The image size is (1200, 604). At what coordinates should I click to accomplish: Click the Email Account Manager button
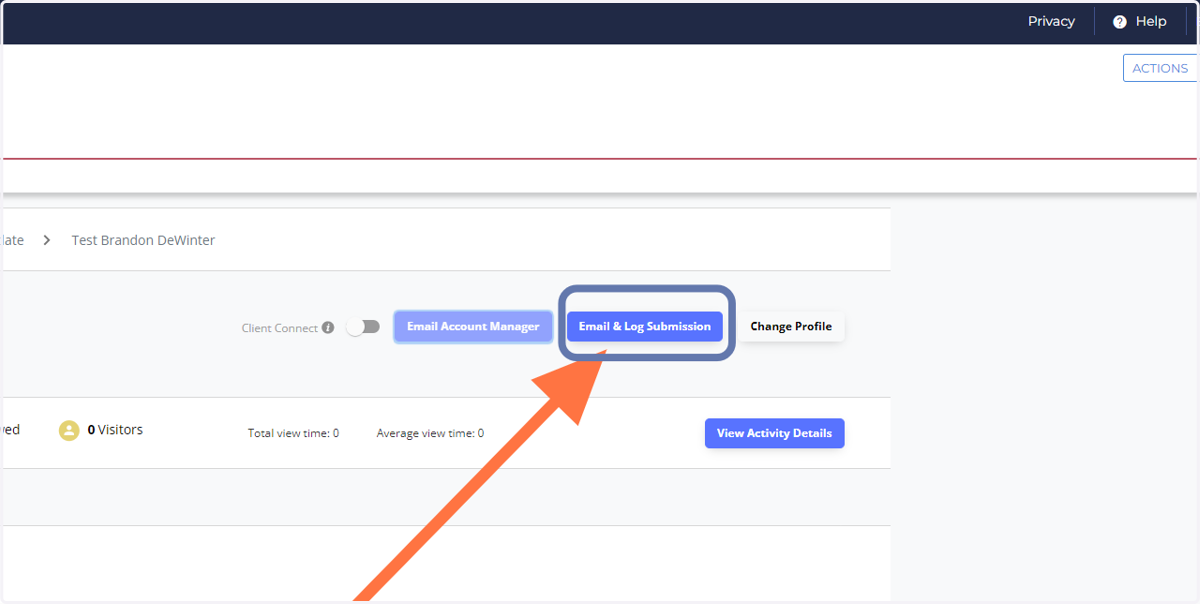(x=473, y=327)
